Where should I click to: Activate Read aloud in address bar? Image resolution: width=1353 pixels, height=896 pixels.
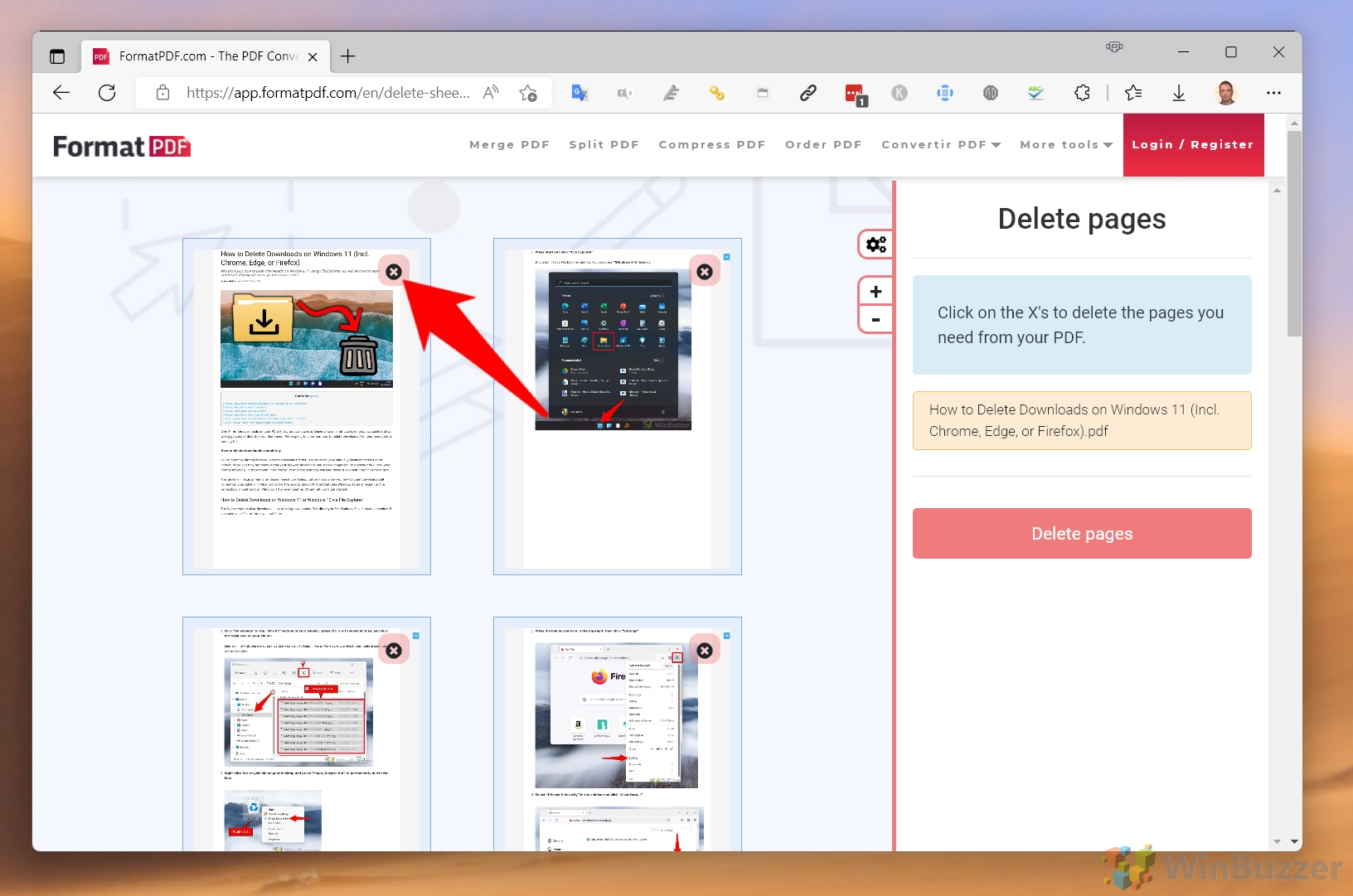491,92
